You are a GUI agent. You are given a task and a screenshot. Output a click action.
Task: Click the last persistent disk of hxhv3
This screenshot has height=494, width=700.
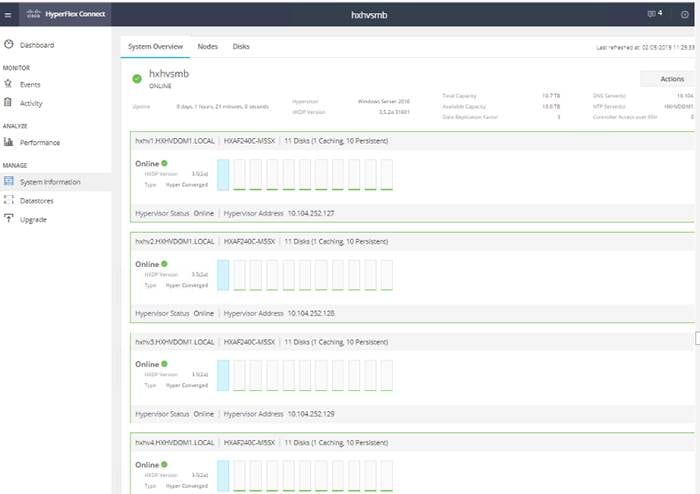pos(387,375)
